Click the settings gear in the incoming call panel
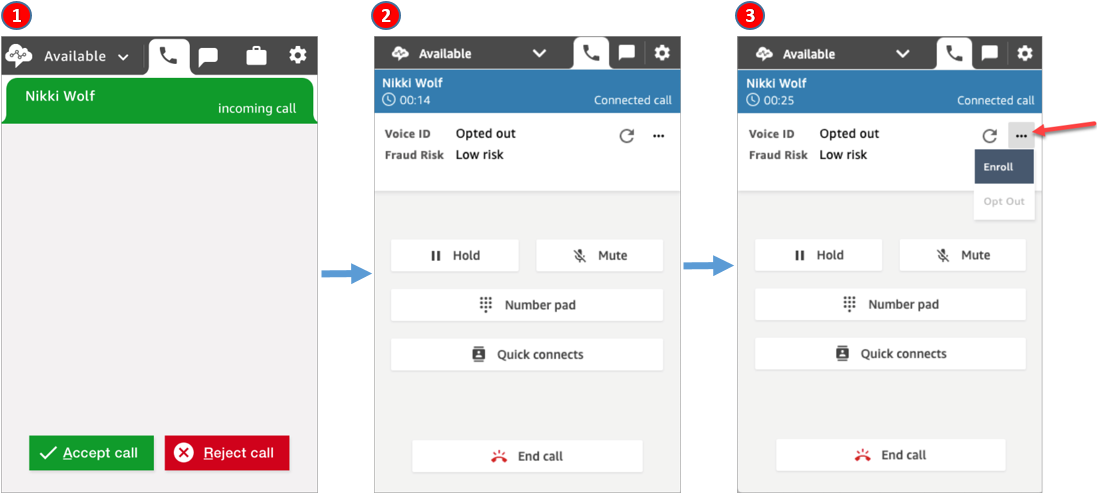 pos(298,56)
